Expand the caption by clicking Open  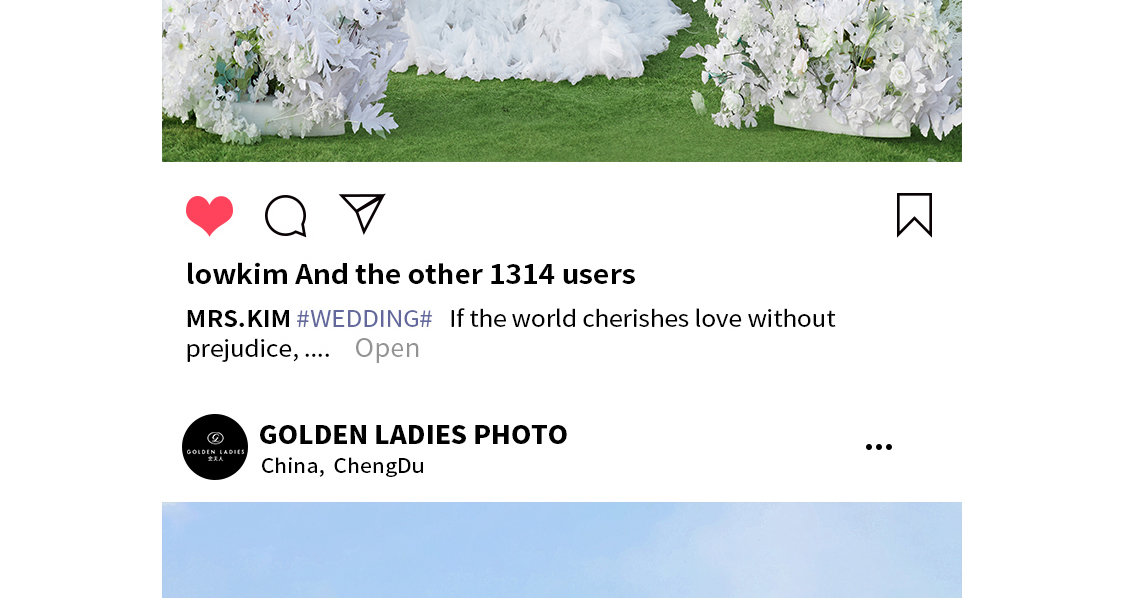(387, 348)
